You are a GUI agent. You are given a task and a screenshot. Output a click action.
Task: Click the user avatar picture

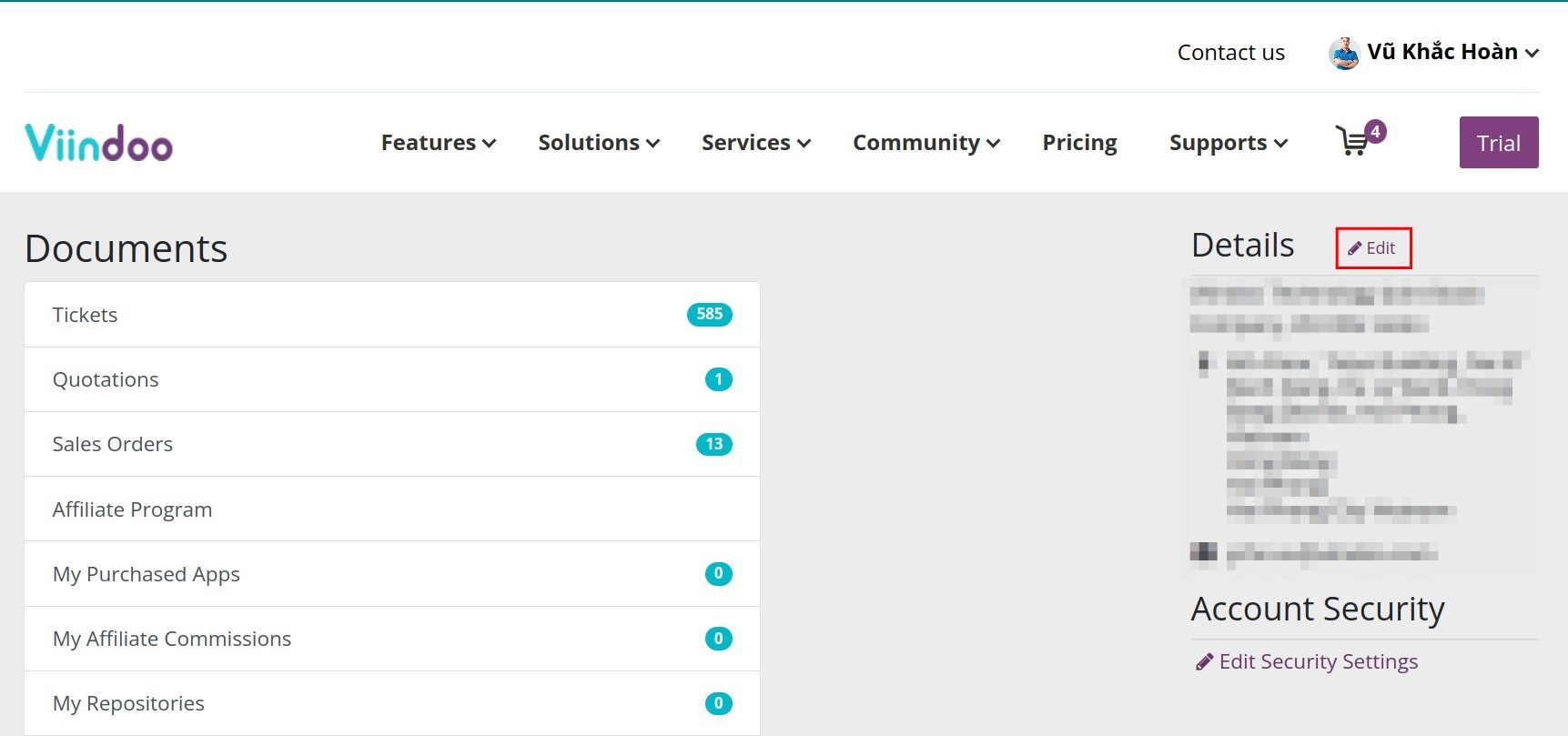(1344, 53)
